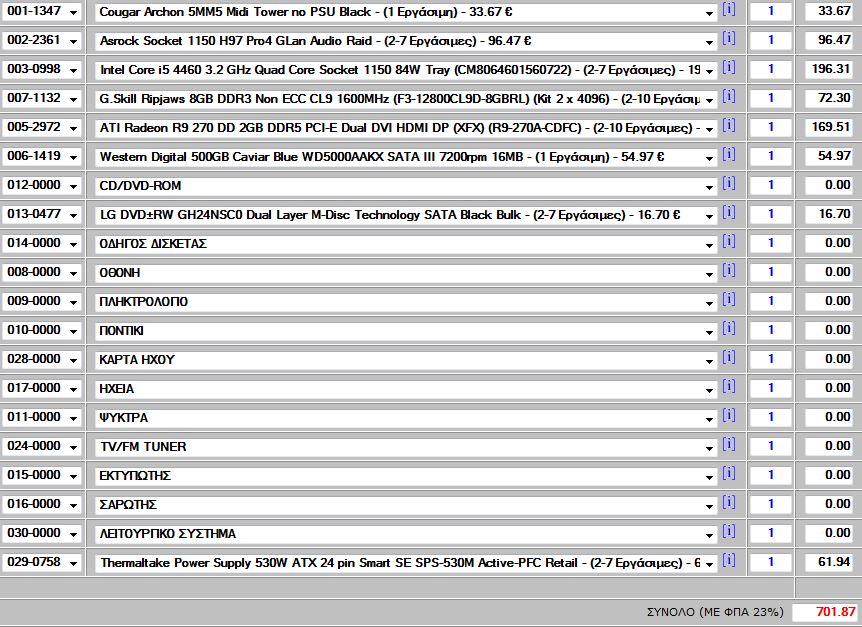
Task: Edit quantity field in Thermaltake Power Supply row
Action: pos(771,563)
